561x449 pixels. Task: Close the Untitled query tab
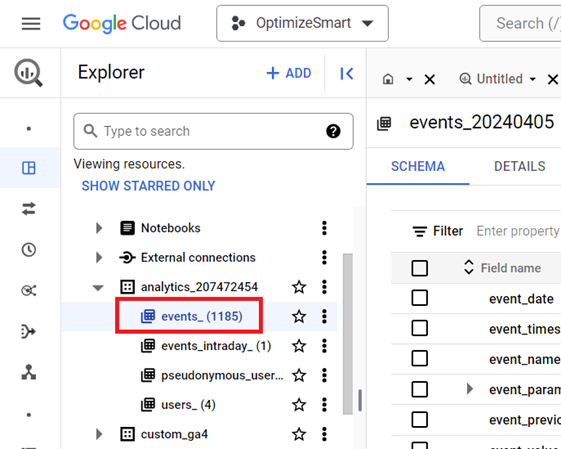pyautogui.click(x=553, y=79)
